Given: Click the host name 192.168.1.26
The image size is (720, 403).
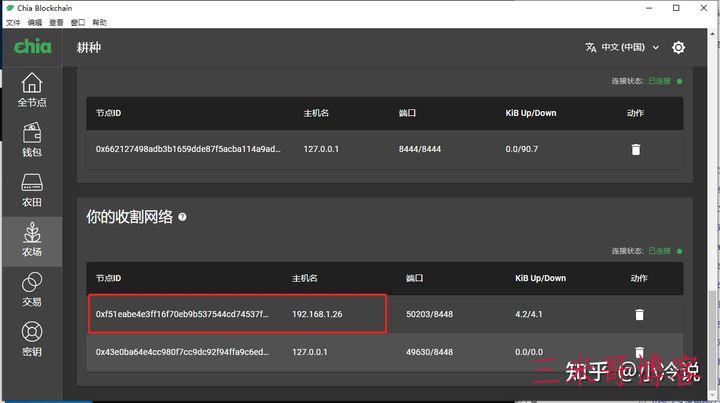Looking at the screenshot, I should [x=317, y=314].
